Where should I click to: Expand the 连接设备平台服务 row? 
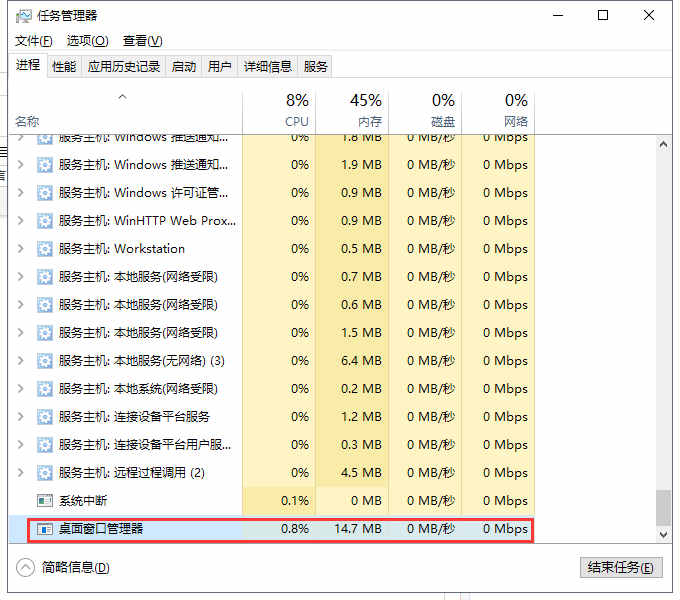coord(20,417)
